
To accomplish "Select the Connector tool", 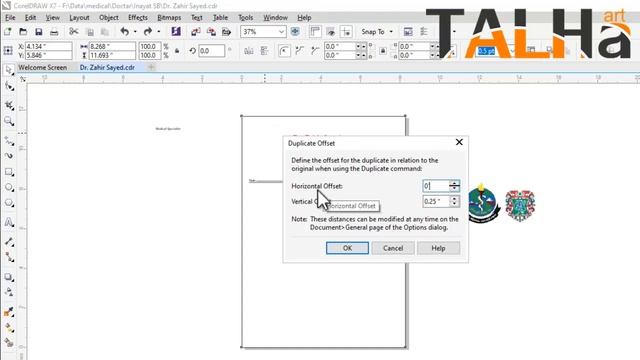I will (9, 257).
